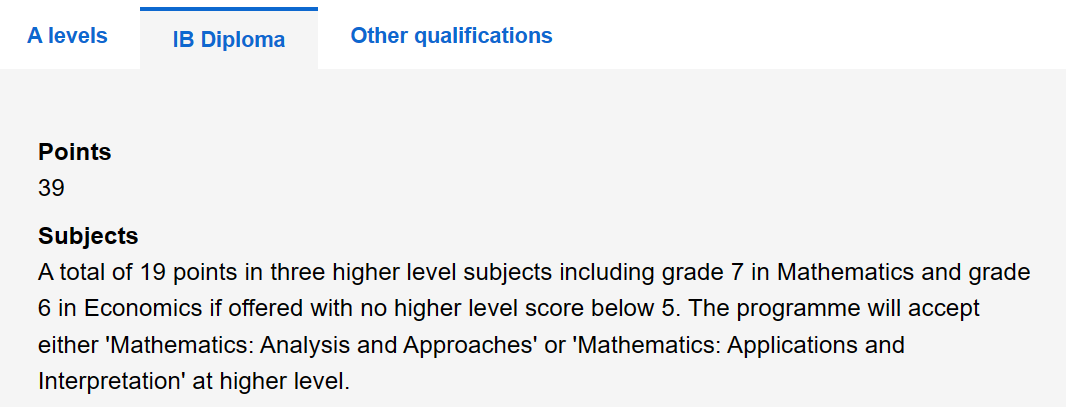The height and width of the screenshot is (407, 1070).
Task: Open the Other qualifications tab
Action: tap(451, 36)
